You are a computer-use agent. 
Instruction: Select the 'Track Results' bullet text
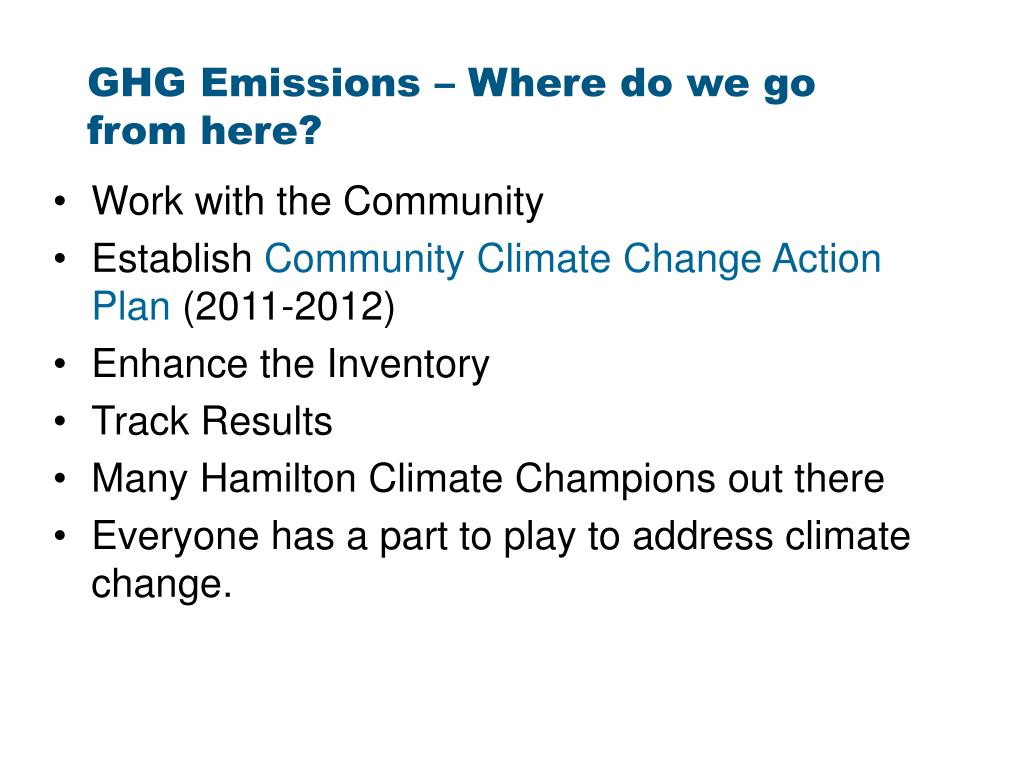212,421
